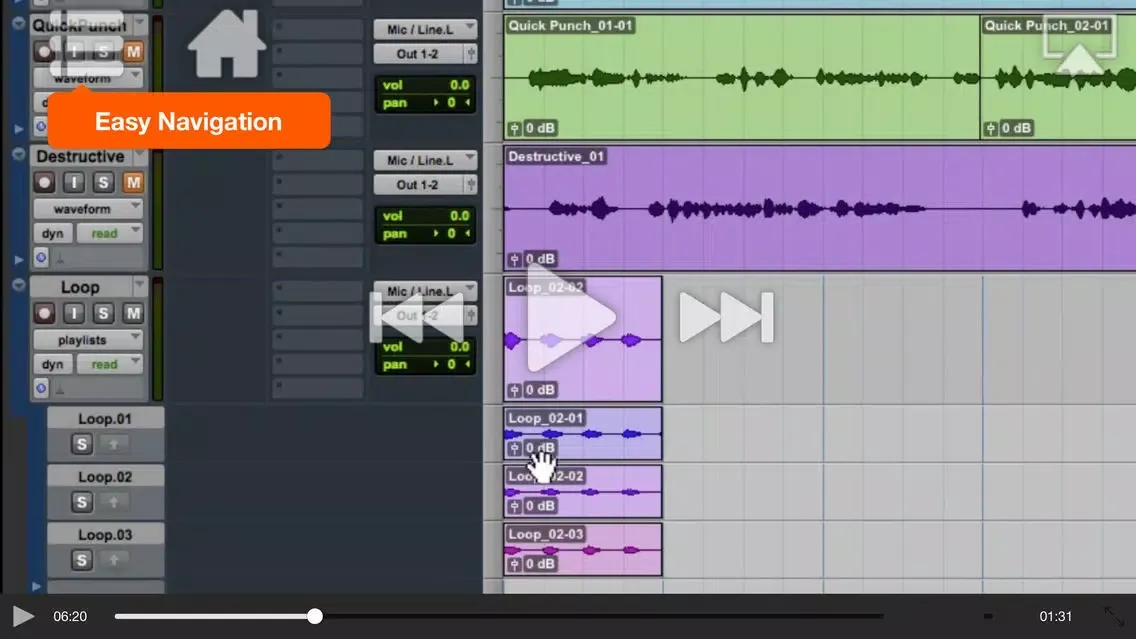
Task: Mute the Loop track
Action: 133,313
